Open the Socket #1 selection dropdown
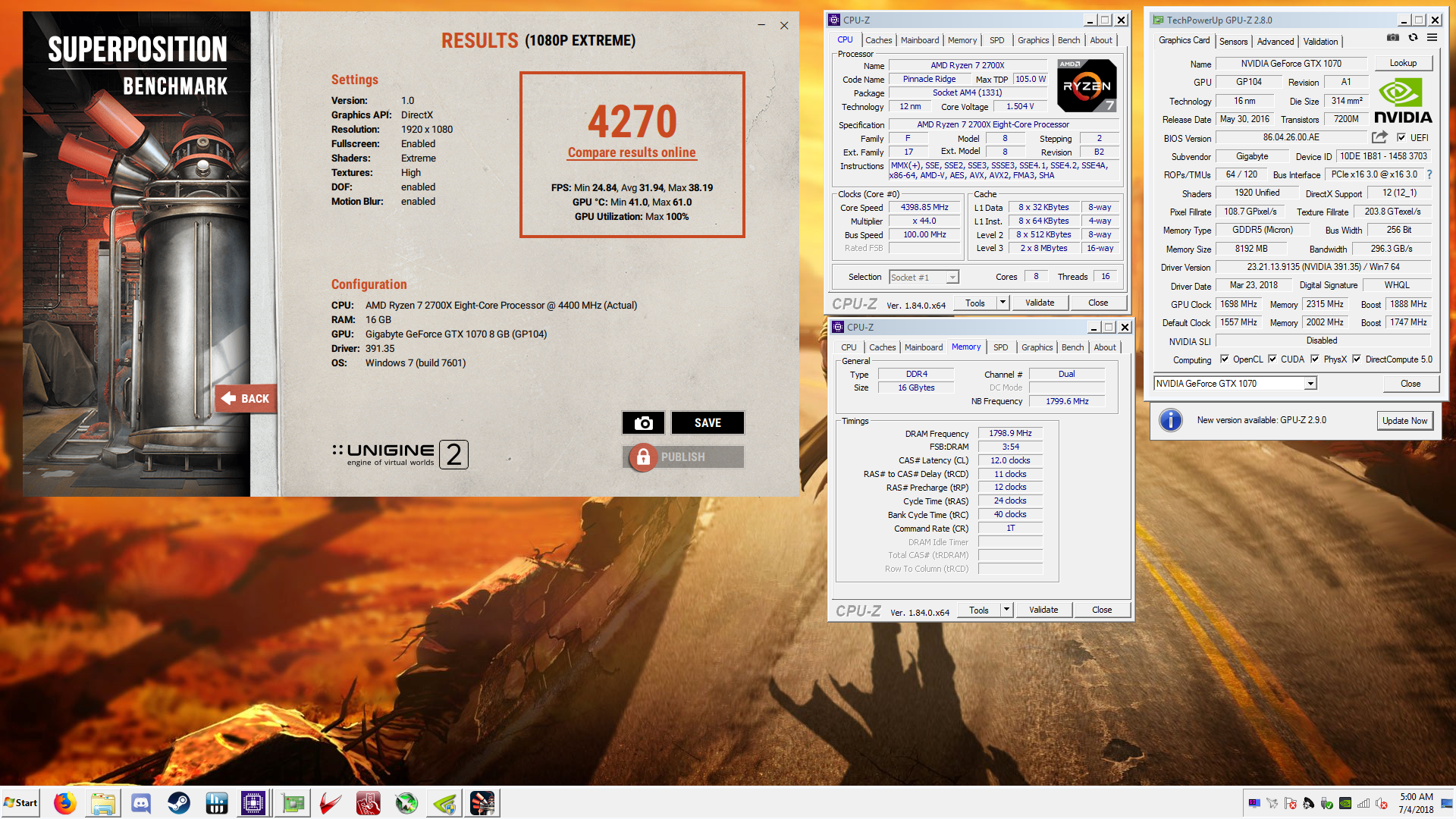Viewport: 1456px width, 819px height. pyautogui.click(x=952, y=278)
